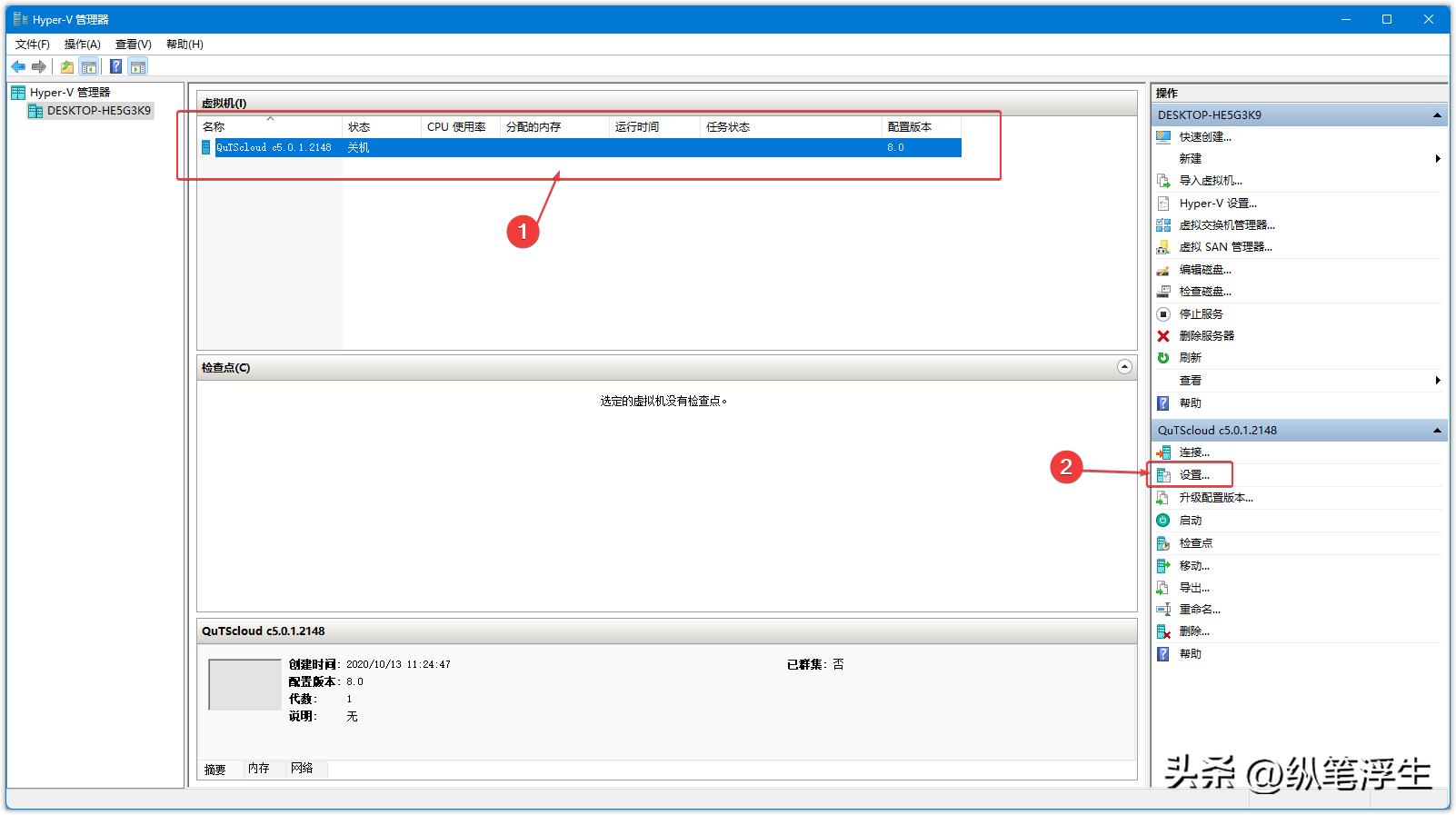Open the 帮助(H) menu
This screenshot has width=1456, height=815.
[x=184, y=44]
